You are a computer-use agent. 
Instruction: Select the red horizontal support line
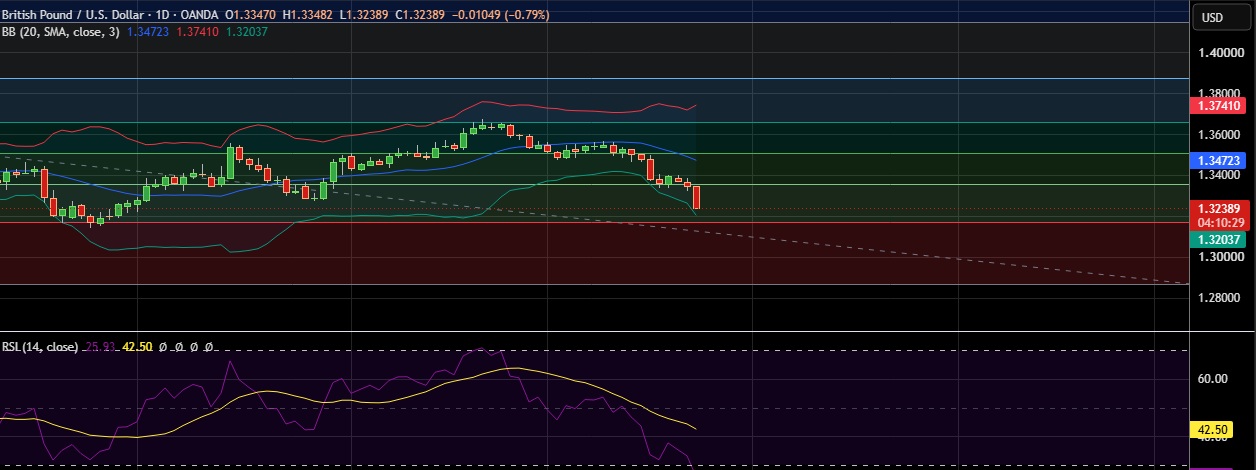click(x=594, y=222)
